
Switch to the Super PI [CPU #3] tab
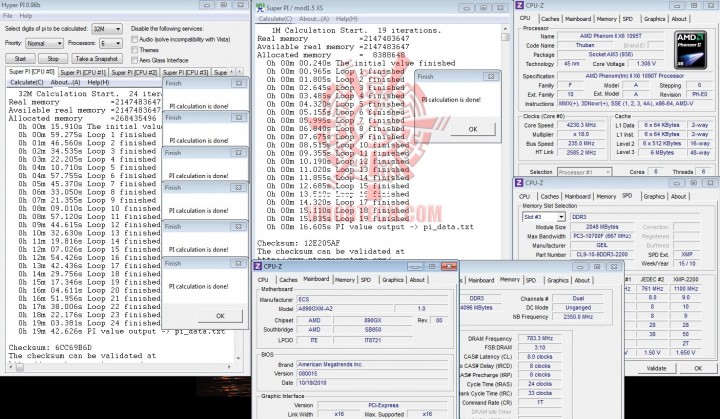(185, 73)
